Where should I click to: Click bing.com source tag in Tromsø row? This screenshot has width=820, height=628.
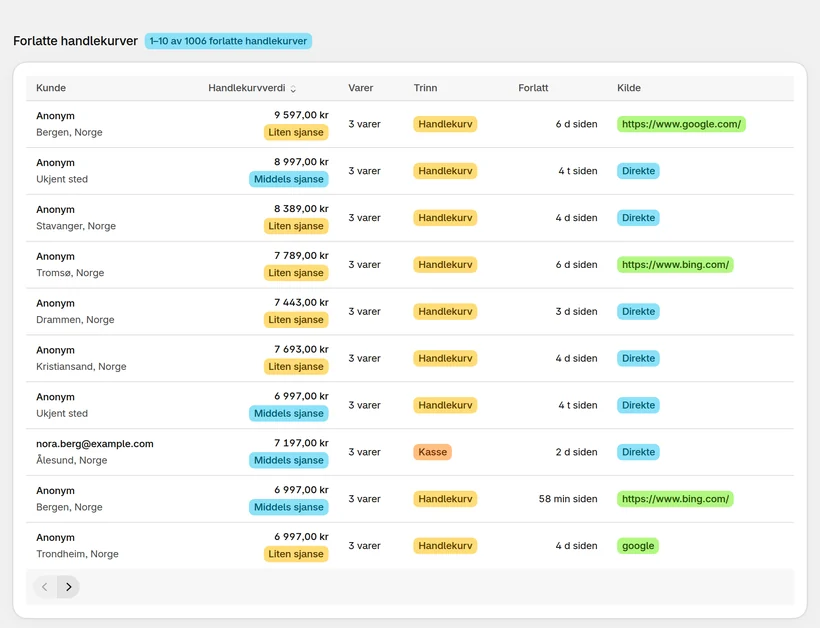point(675,265)
